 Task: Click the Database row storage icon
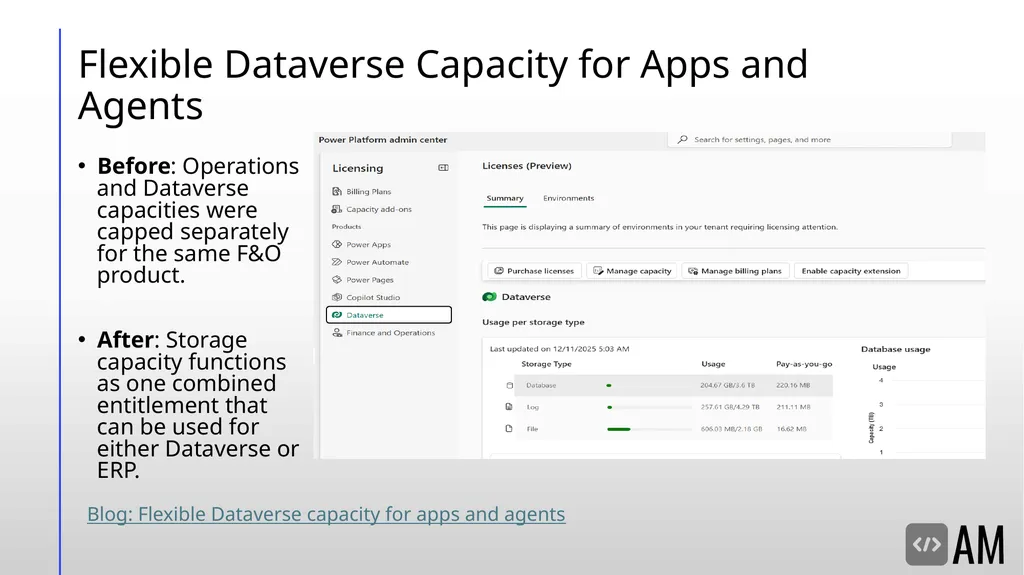point(509,386)
